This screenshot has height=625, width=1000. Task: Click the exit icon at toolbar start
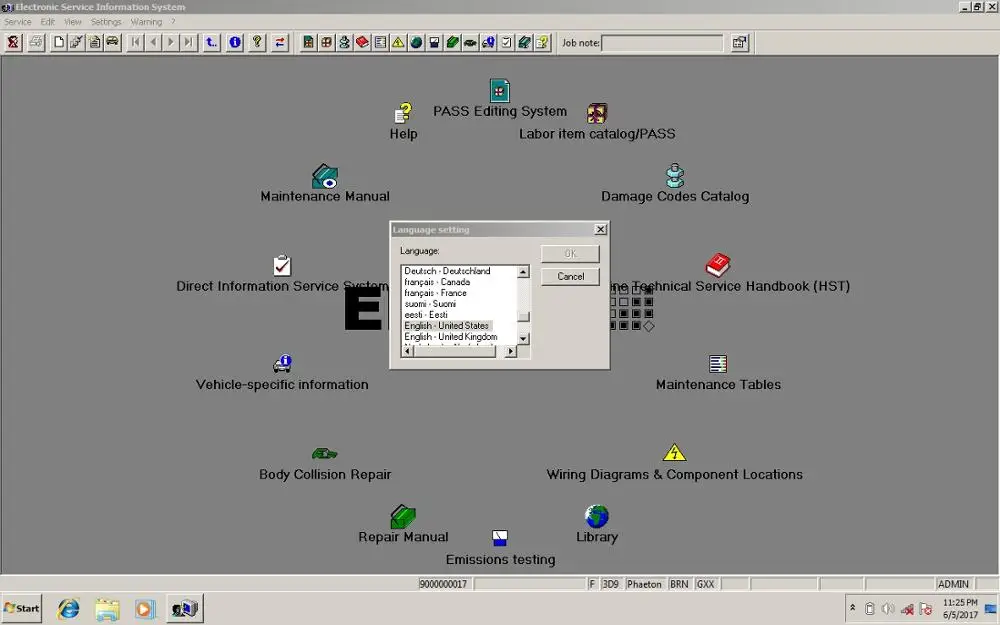tap(13, 43)
